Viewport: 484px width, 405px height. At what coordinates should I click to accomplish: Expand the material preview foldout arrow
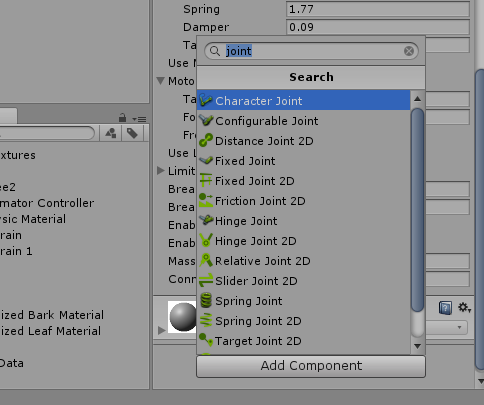(161, 330)
